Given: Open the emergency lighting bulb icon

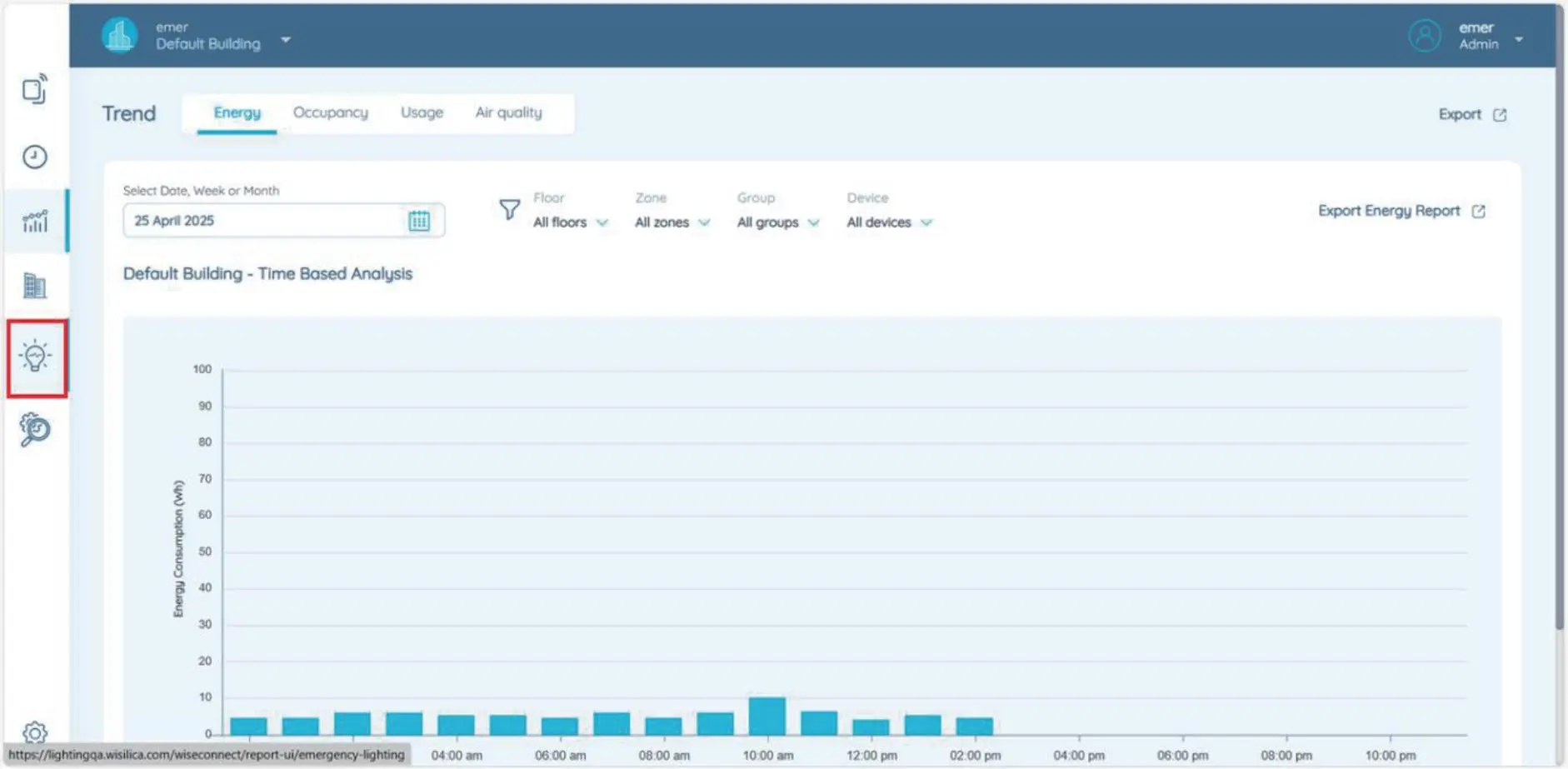Looking at the screenshot, I should [36, 357].
